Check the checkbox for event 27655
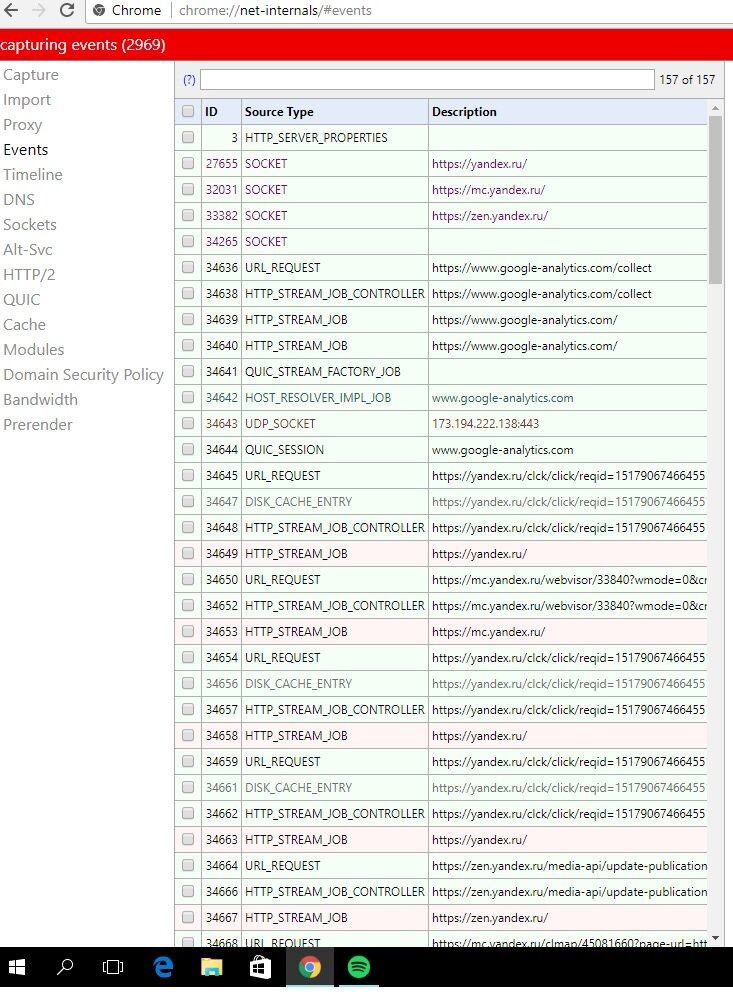 (188, 163)
